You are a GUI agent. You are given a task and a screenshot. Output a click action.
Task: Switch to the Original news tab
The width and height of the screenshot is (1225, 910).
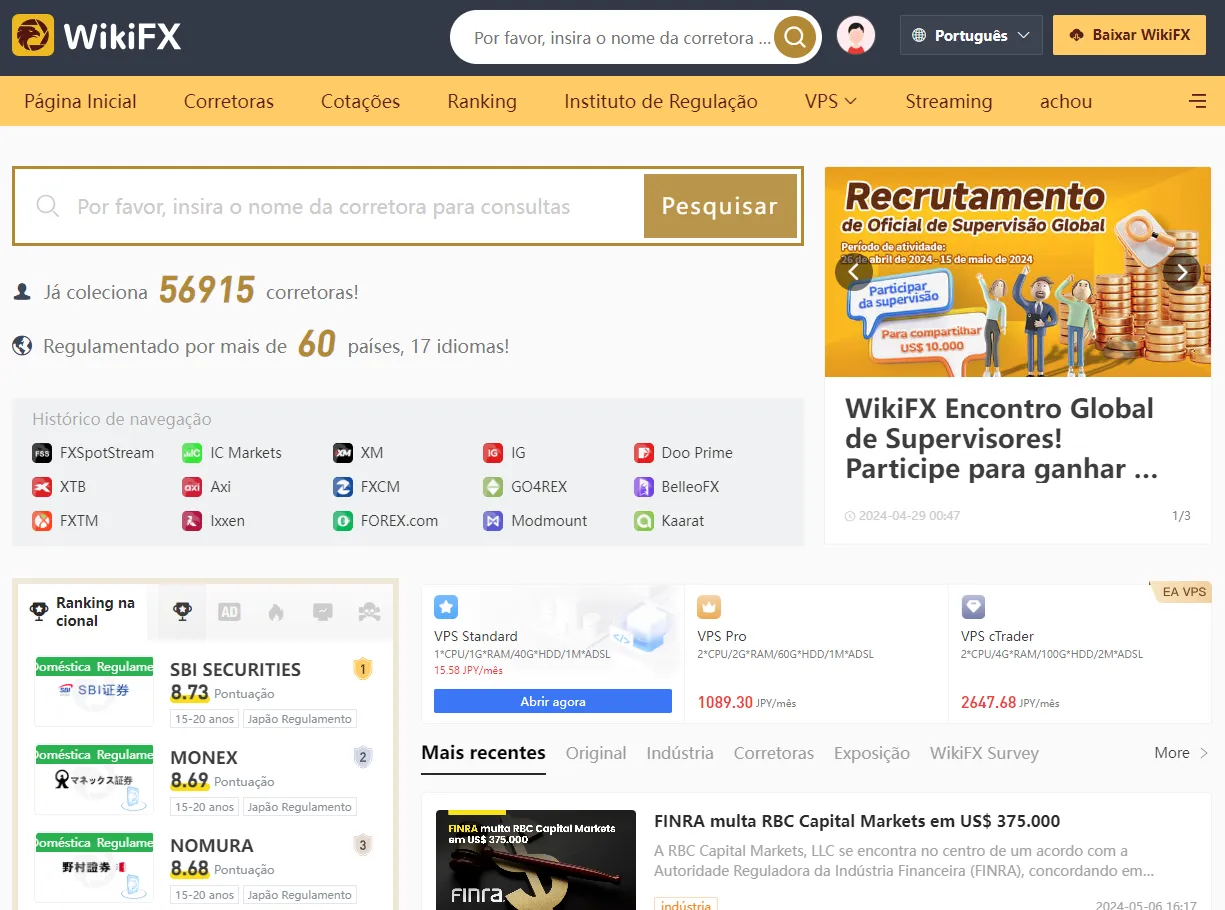click(596, 753)
